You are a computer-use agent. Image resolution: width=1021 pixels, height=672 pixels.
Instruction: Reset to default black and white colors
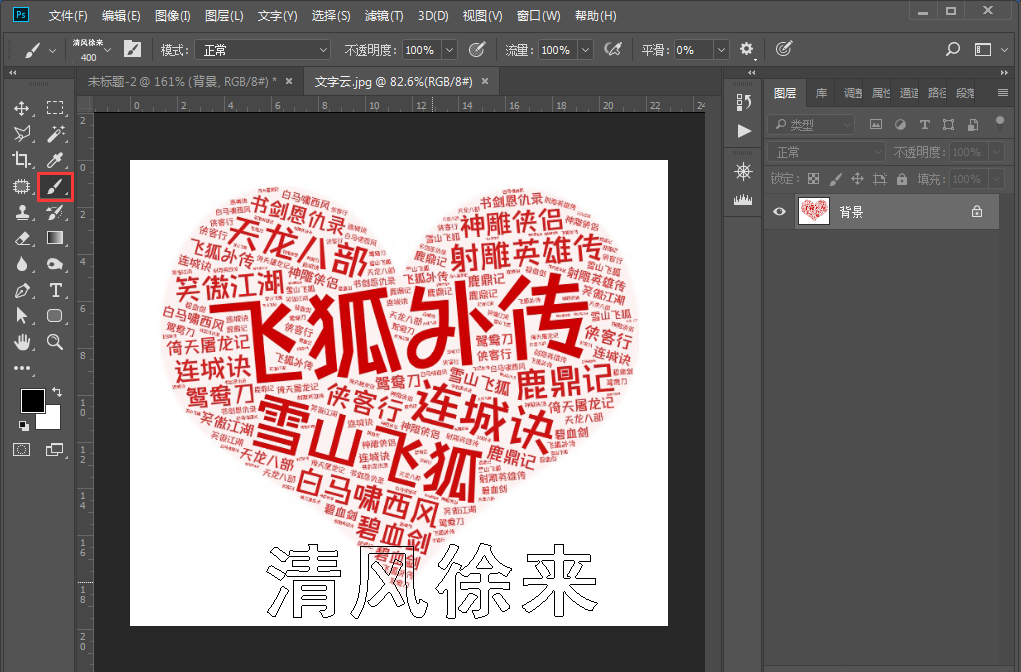[x=24, y=425]
